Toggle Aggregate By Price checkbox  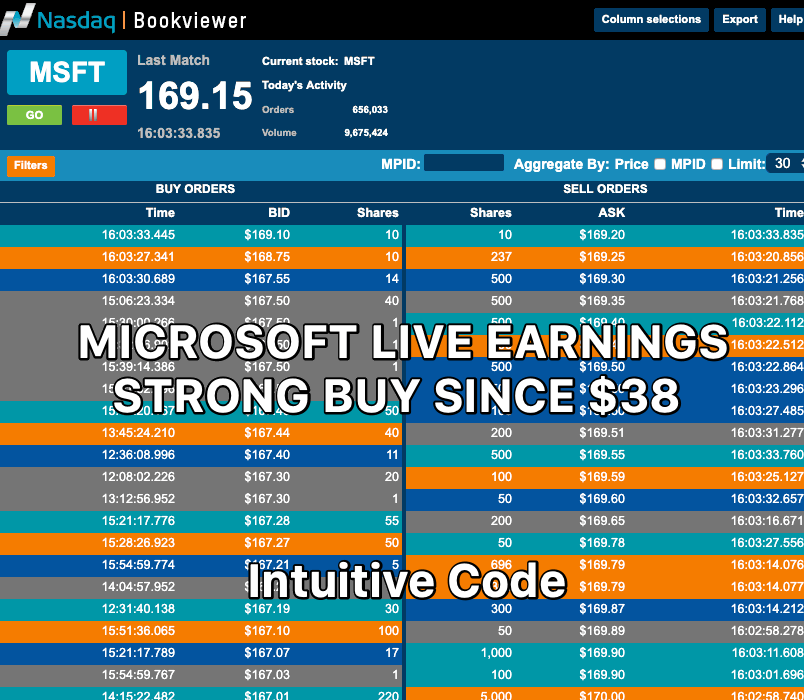click(x=660, y=164)
